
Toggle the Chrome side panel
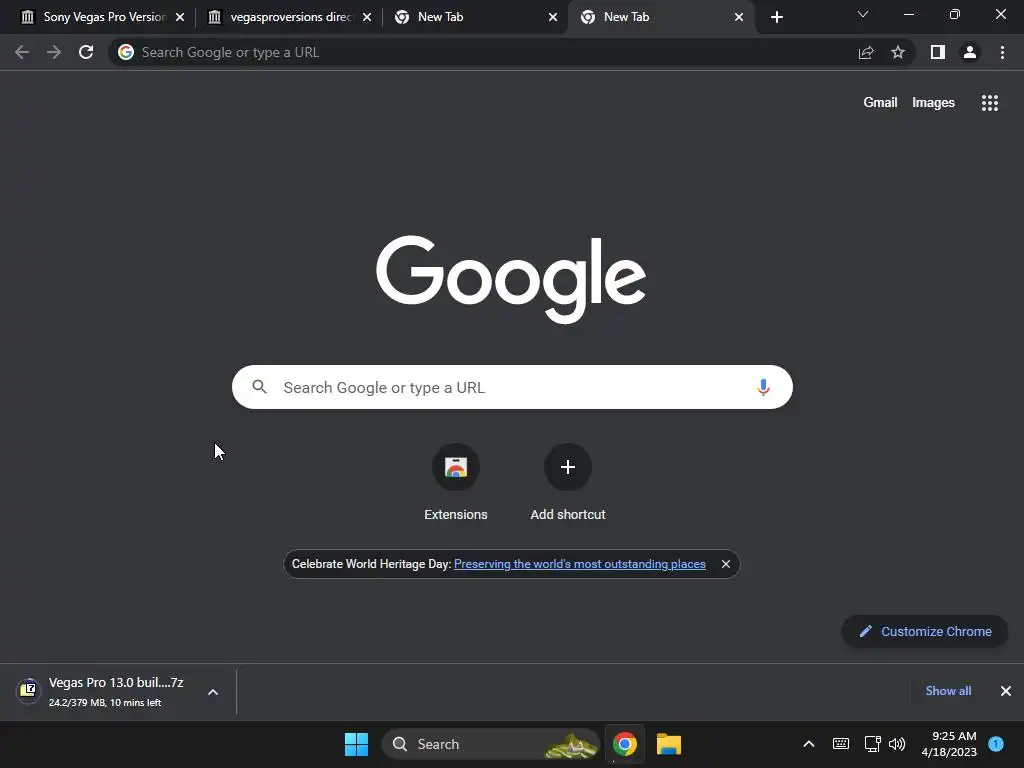[938, 52]
